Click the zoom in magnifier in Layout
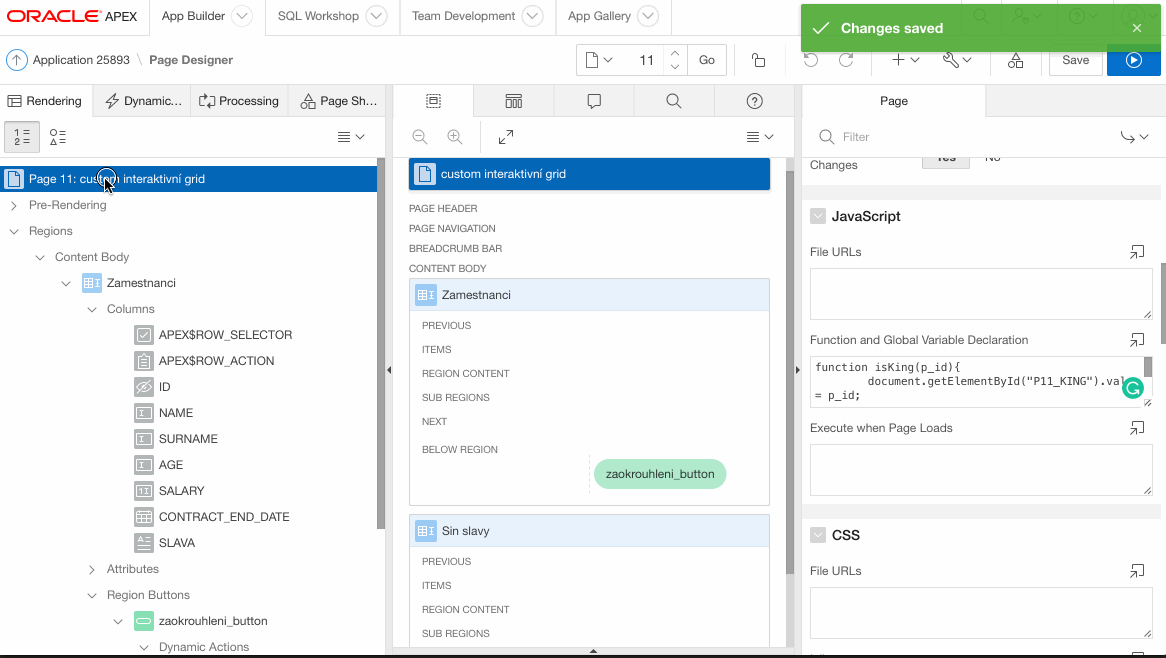This screenshot has height=658, width=1166. pyautogui.click(x=455, y=137)
